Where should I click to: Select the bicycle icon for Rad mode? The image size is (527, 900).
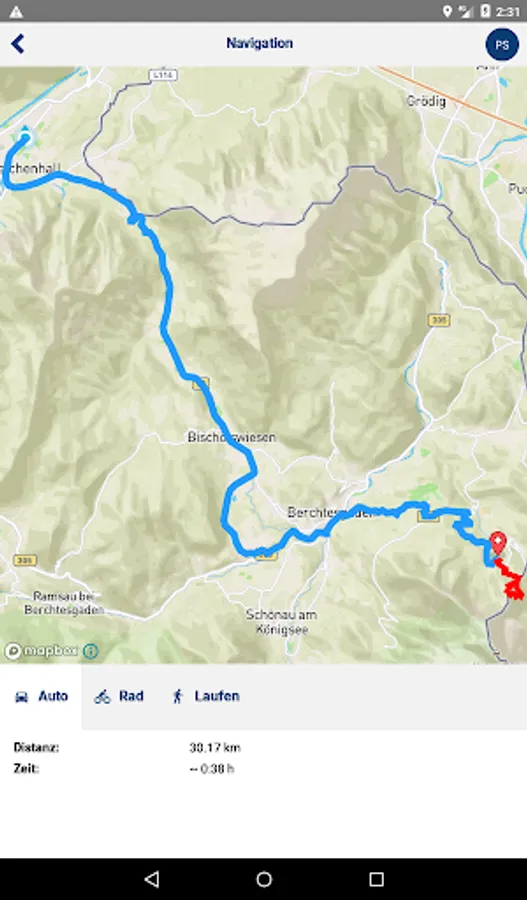103,697
